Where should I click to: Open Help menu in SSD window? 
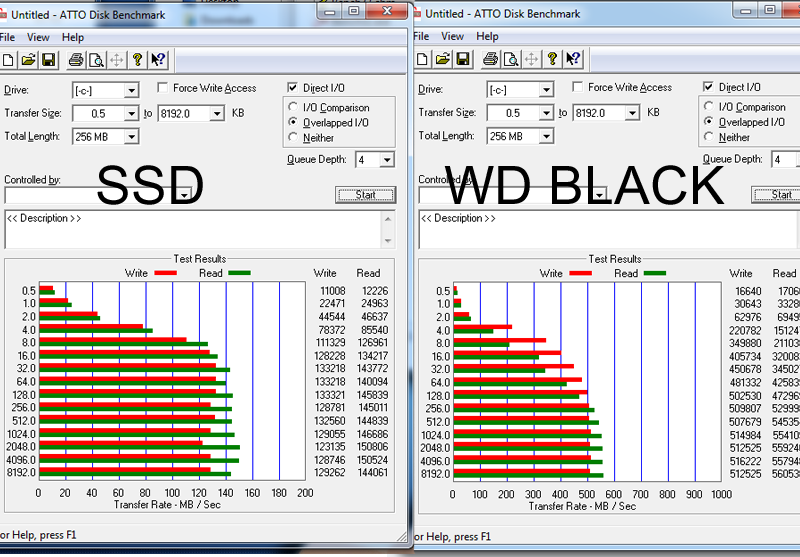[73, 37]
